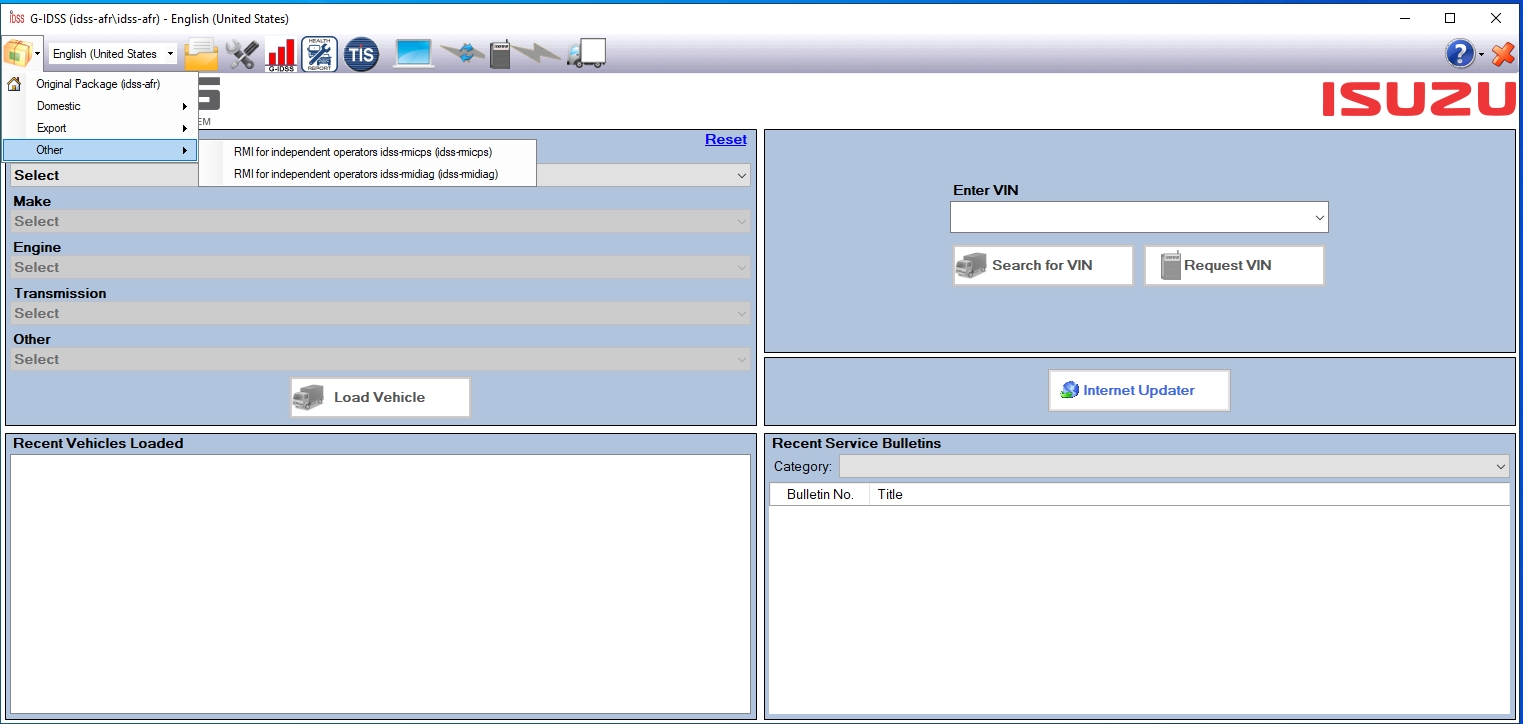
Task: Minimize the G-IDSS window
Action: [1404, 18]
